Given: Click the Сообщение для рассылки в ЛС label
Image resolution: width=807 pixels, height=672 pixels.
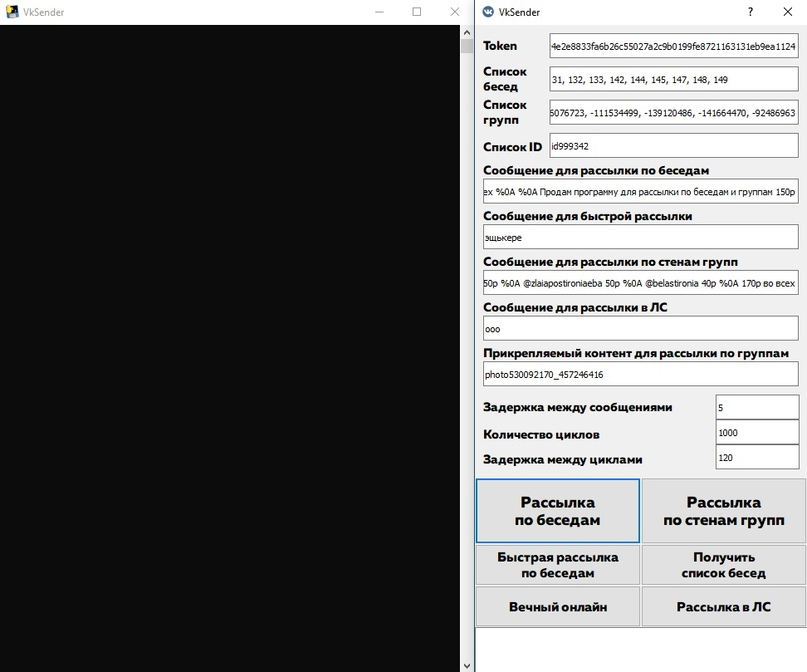Looking at the screenshot, I should point(575,307).
